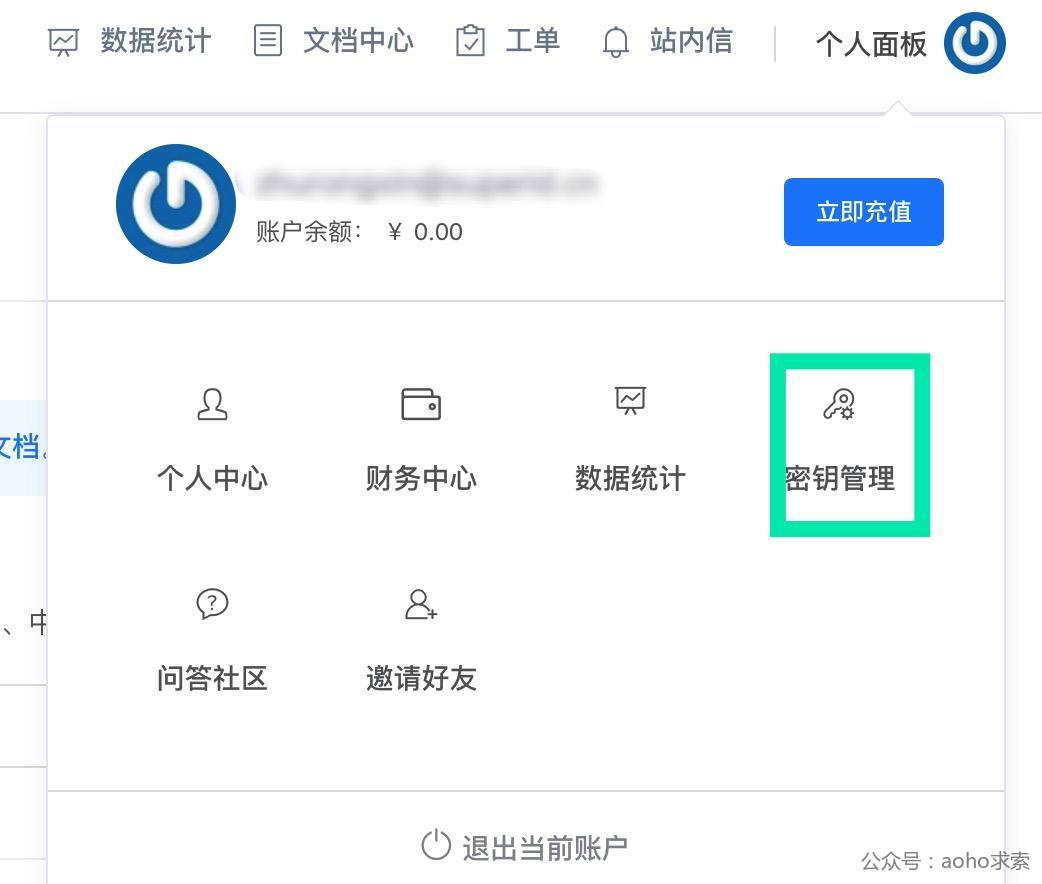Open the 问答社区 question bubble icon
This screenshot has height=884, width=1042.
[x=212, y=604]
